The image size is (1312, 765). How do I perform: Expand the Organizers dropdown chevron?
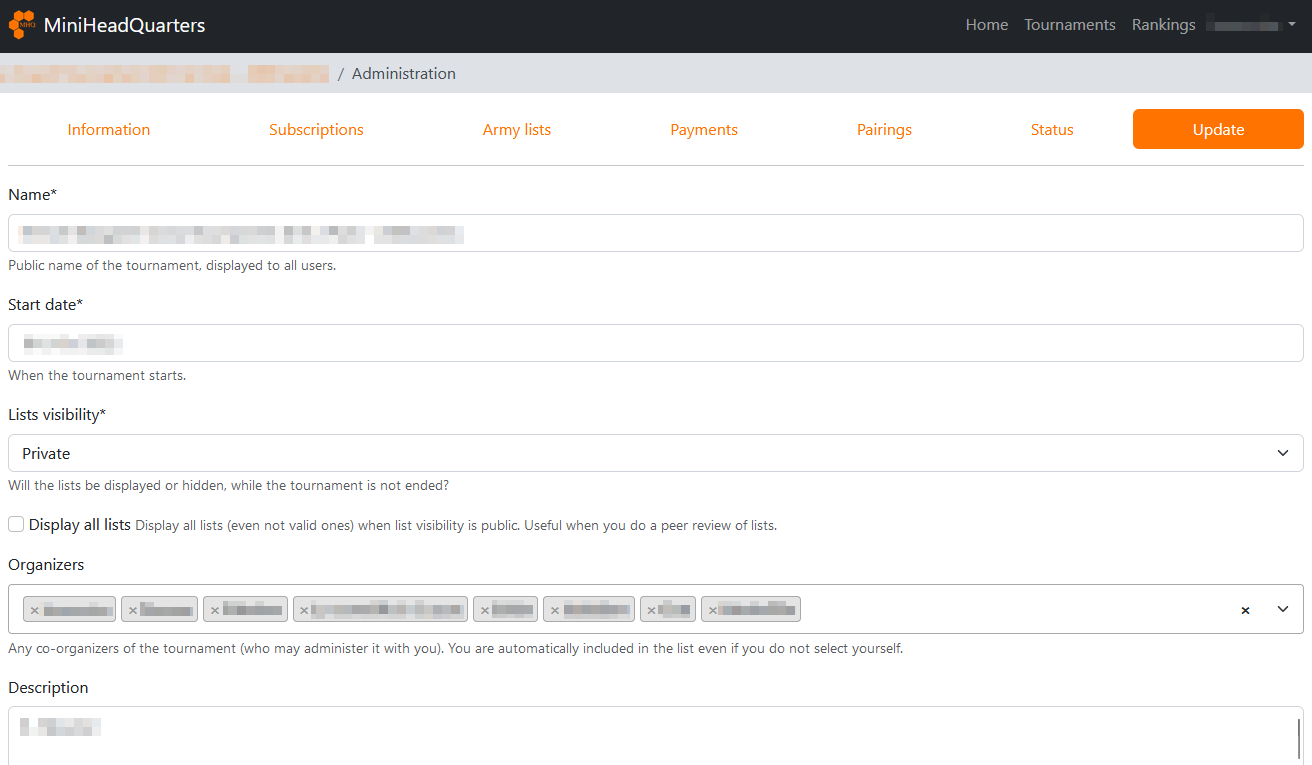[1283, 609]
